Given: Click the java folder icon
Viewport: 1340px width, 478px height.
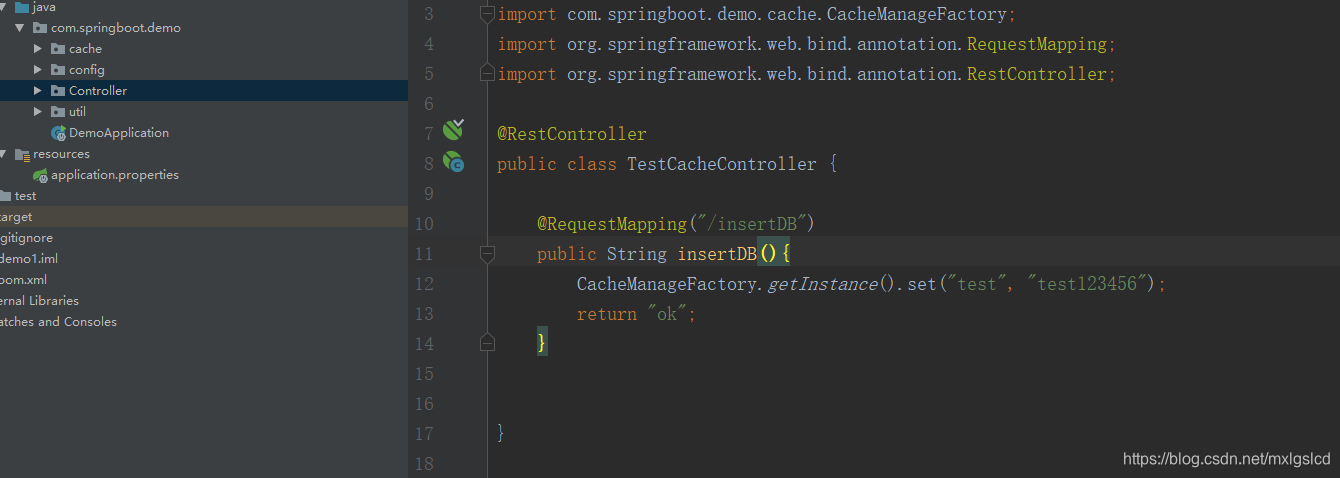Looking at the screenshot, I should (x=21, y=7).
